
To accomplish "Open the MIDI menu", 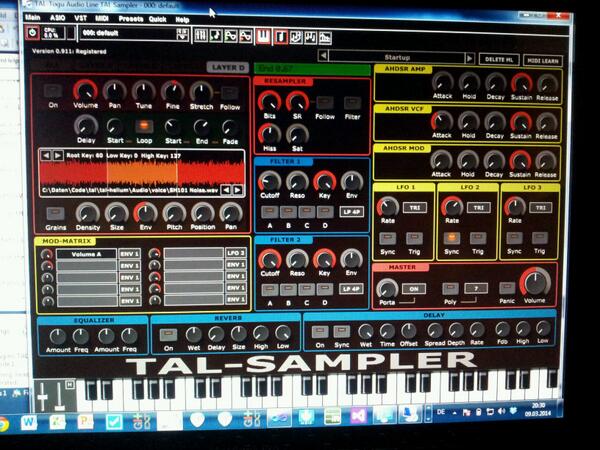I will [102, 18].
